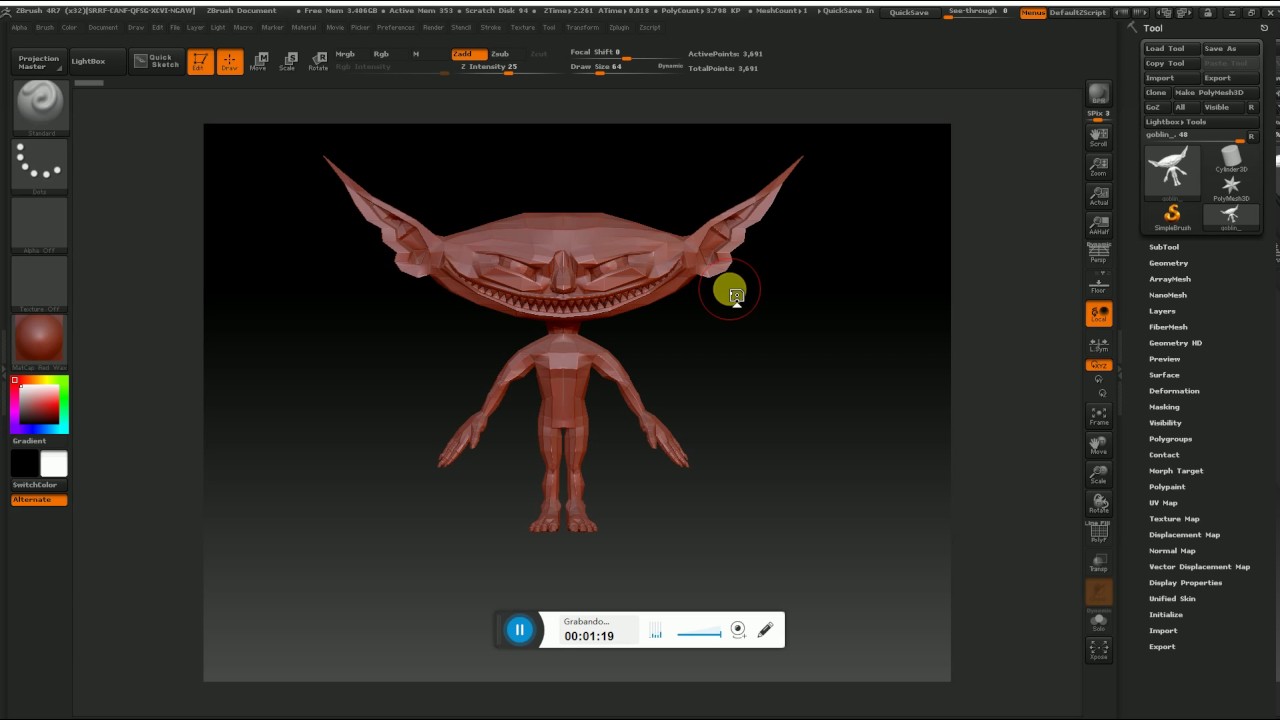Toggle Zadd sculpt mode
Screen dimensions: 1280x720
click(x=468, y=54)
